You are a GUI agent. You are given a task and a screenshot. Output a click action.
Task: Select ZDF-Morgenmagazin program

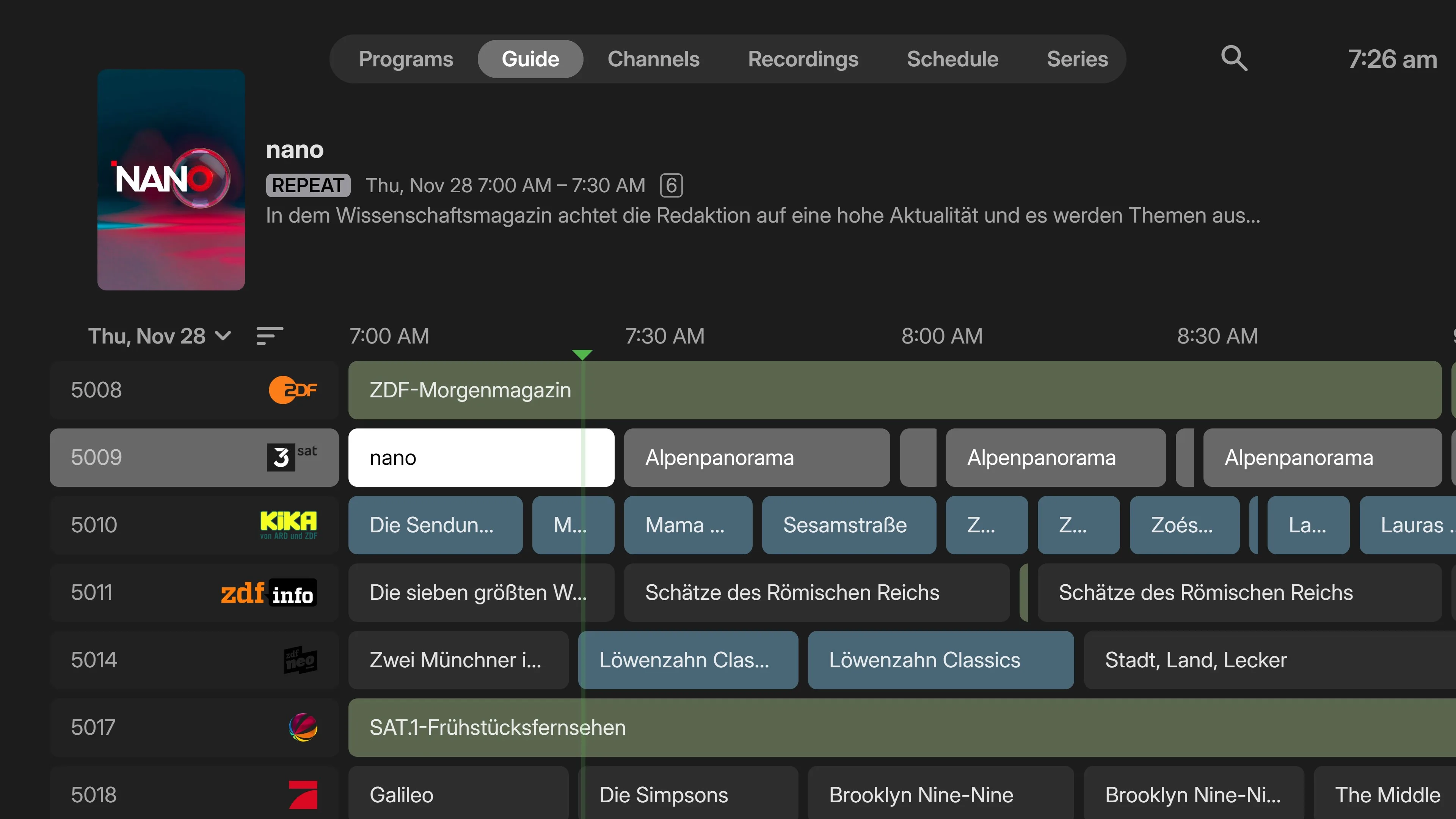click(x=895, y=390)
